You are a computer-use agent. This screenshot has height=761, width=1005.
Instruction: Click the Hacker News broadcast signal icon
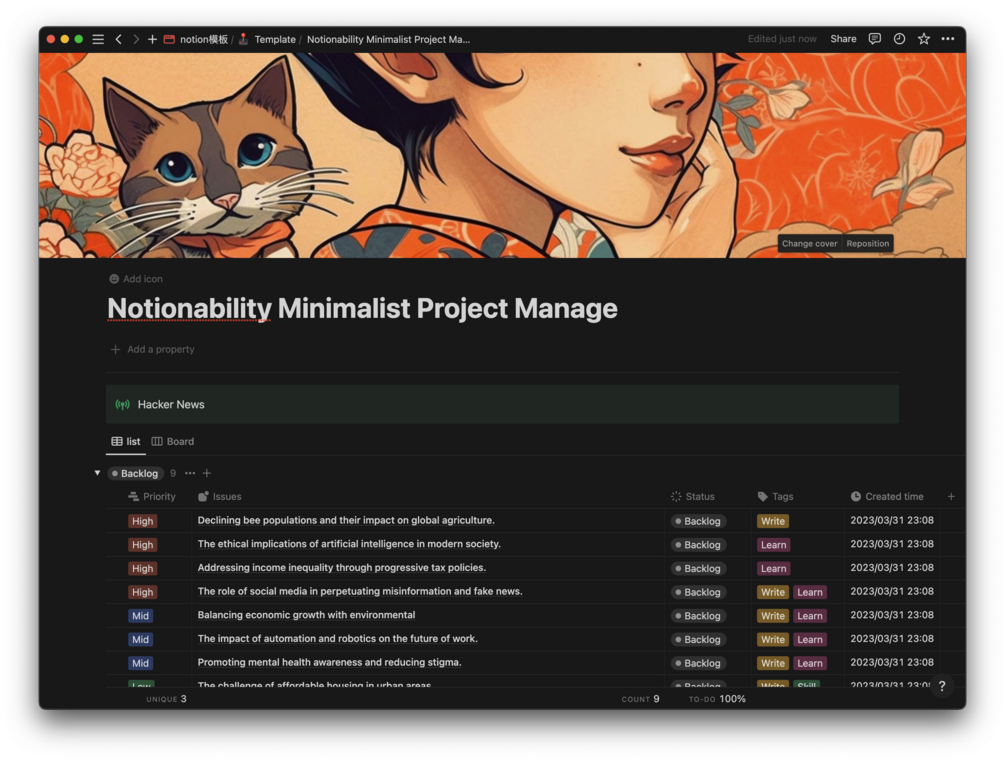(x=122, y=404)
